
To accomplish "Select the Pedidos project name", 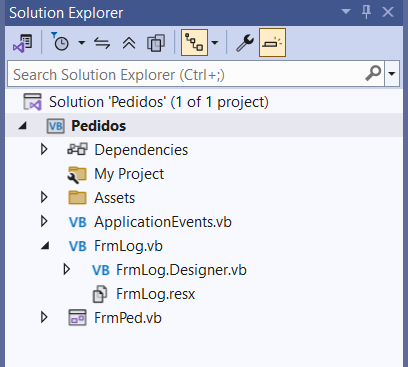I will click(x=99, y=126).
